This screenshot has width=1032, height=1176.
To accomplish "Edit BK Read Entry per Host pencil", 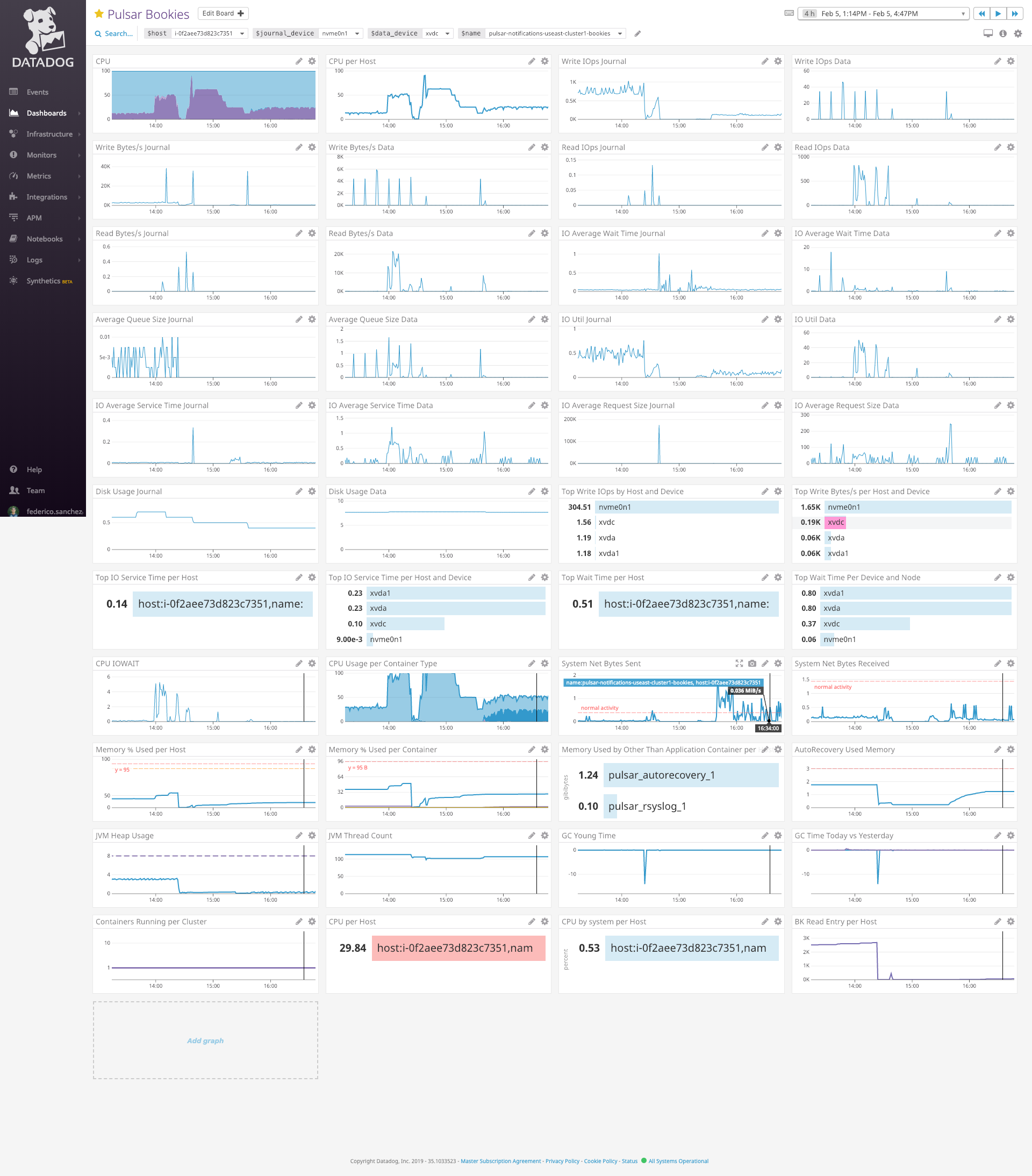I will point(998,922).
